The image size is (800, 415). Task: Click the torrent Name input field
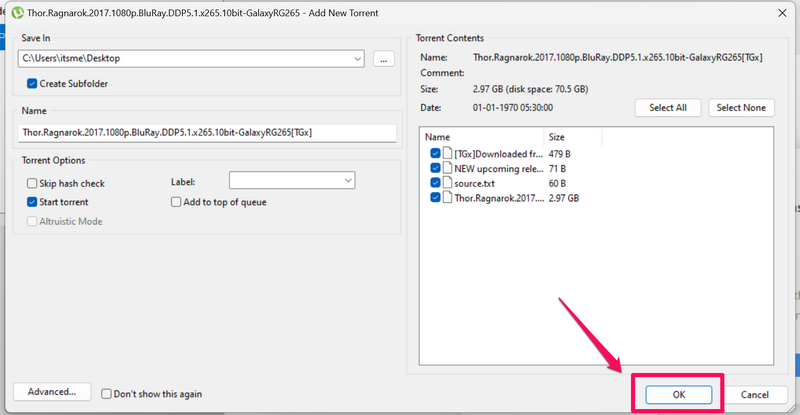pyautogui.click(x=207, y=133)
